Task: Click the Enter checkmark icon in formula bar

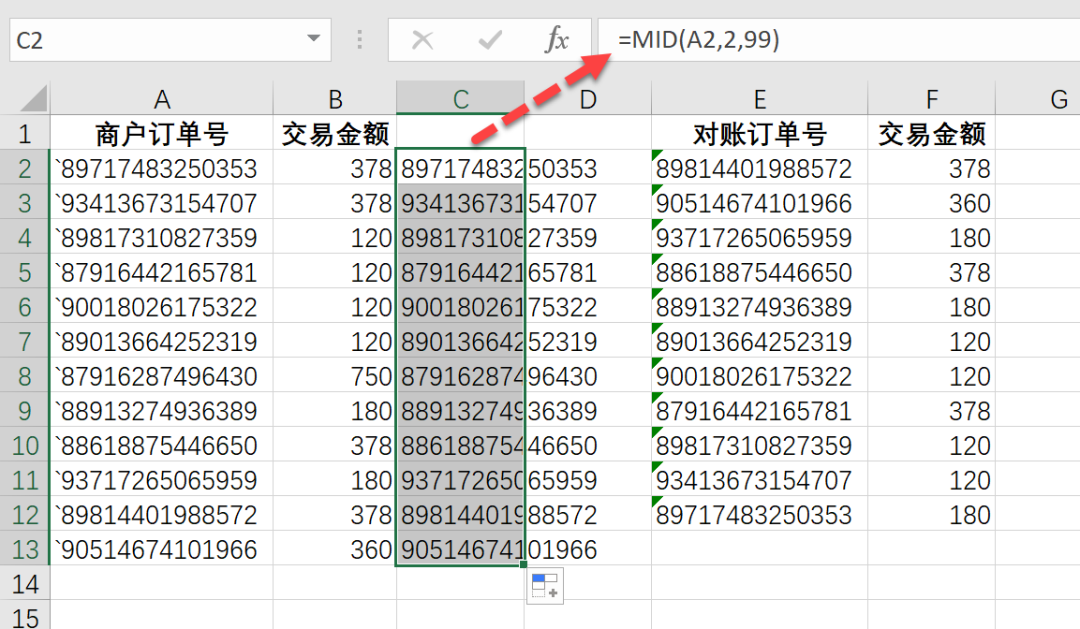Action: pyautogui.click(x=489, y=40)
